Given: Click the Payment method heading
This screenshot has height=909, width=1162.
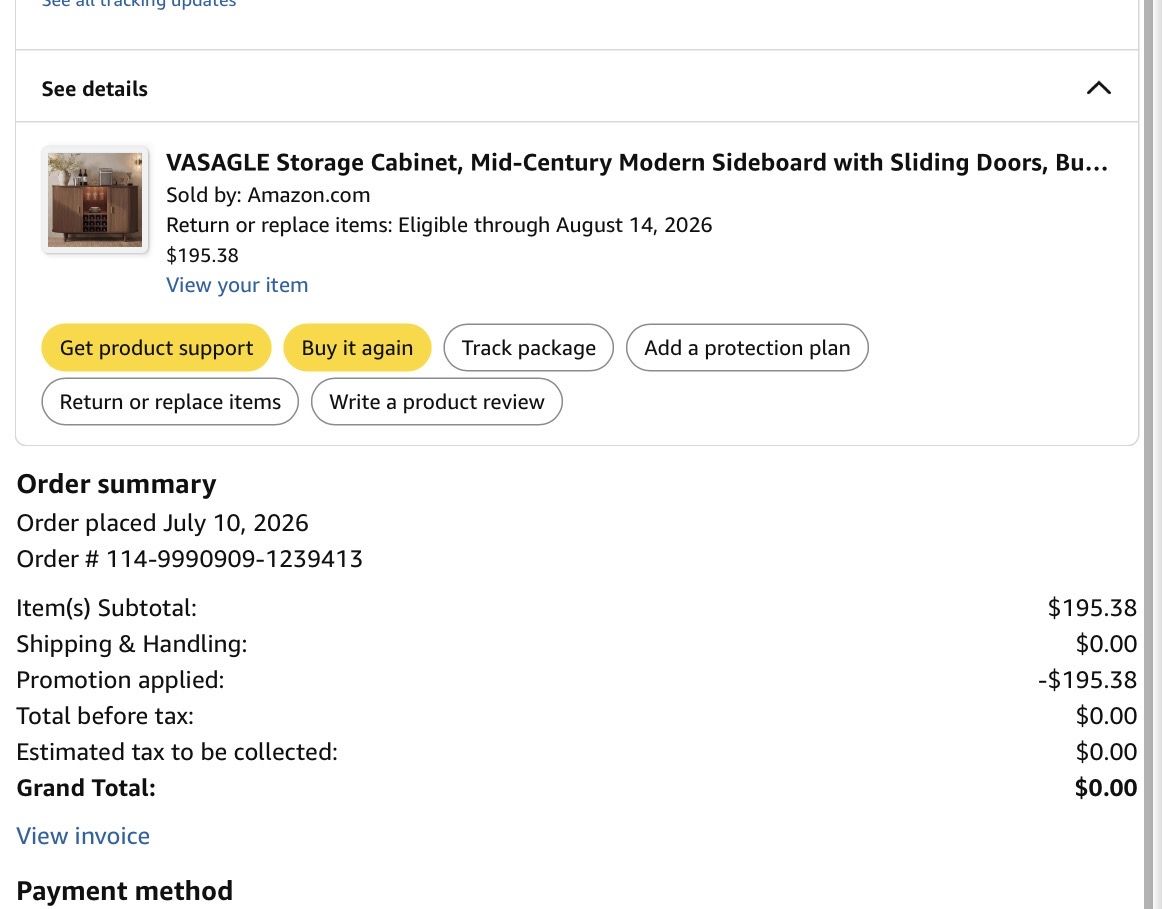Looking at the screenshot, I should coord(124,890).
